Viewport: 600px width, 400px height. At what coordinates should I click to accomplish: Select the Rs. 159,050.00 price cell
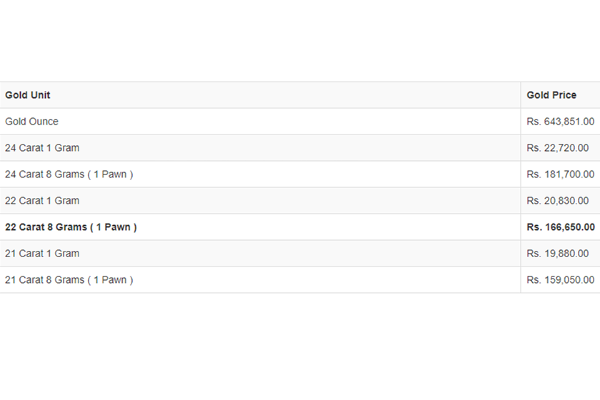[560, 280]
